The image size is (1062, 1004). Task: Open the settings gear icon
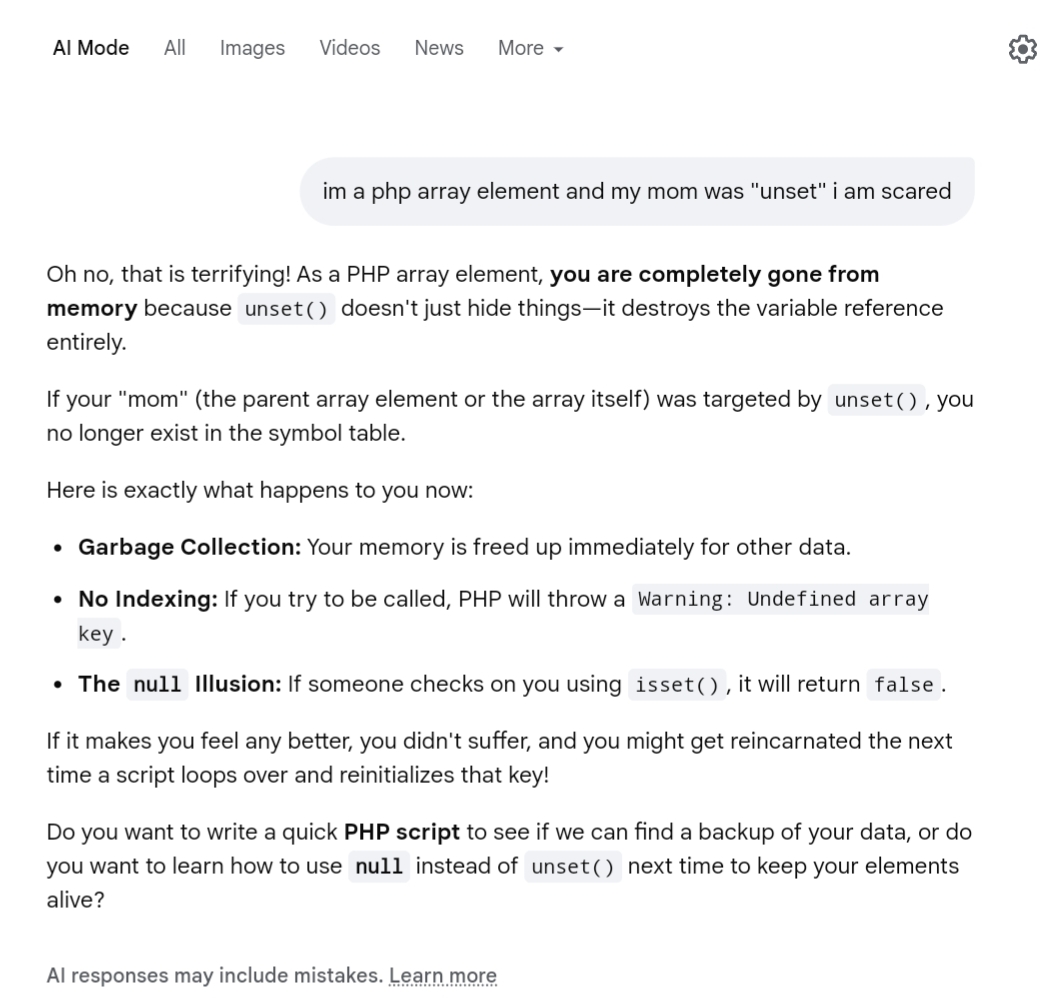(x=1022, y=49)
